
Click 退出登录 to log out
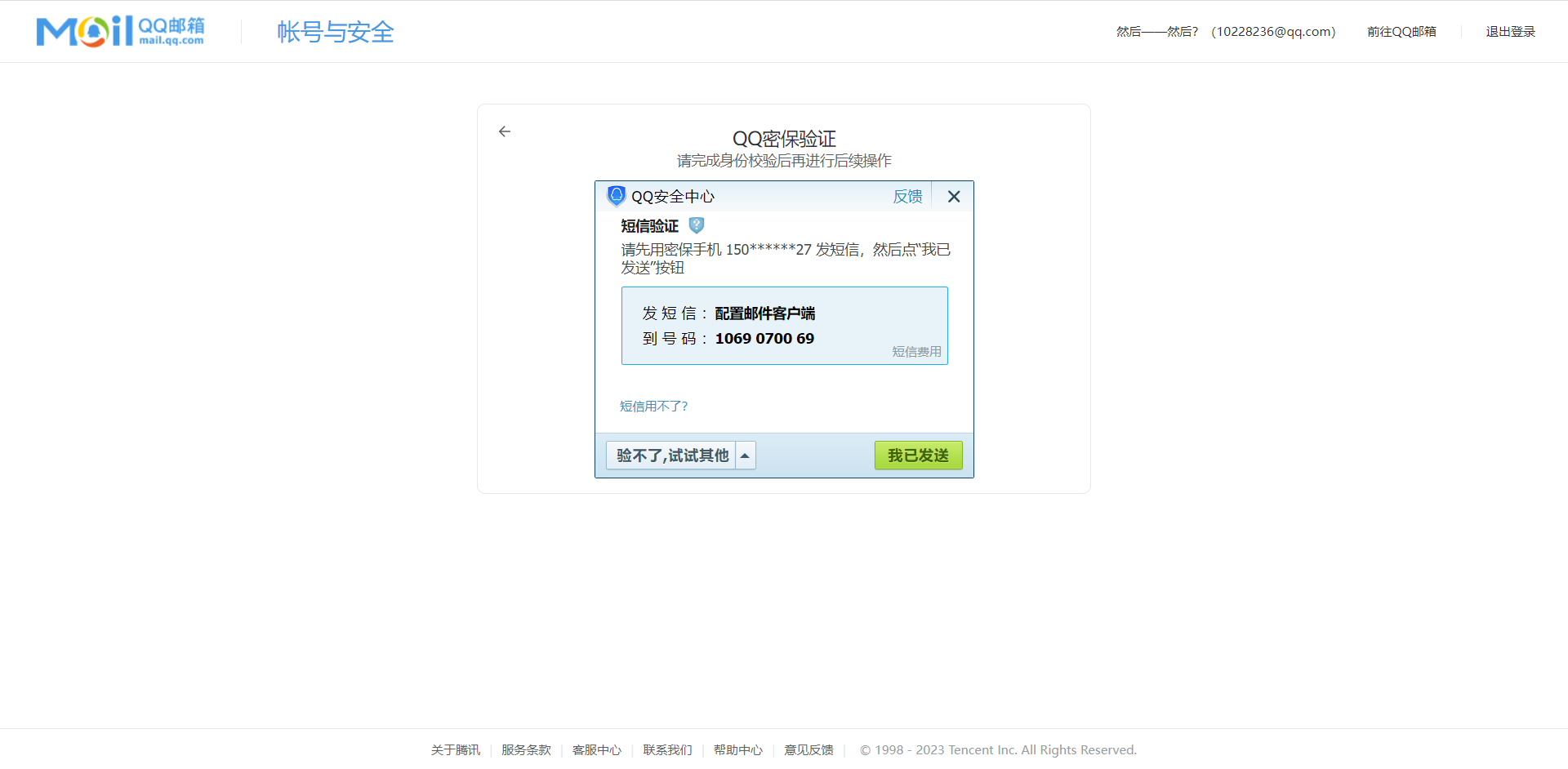(x=1510, y=32)
